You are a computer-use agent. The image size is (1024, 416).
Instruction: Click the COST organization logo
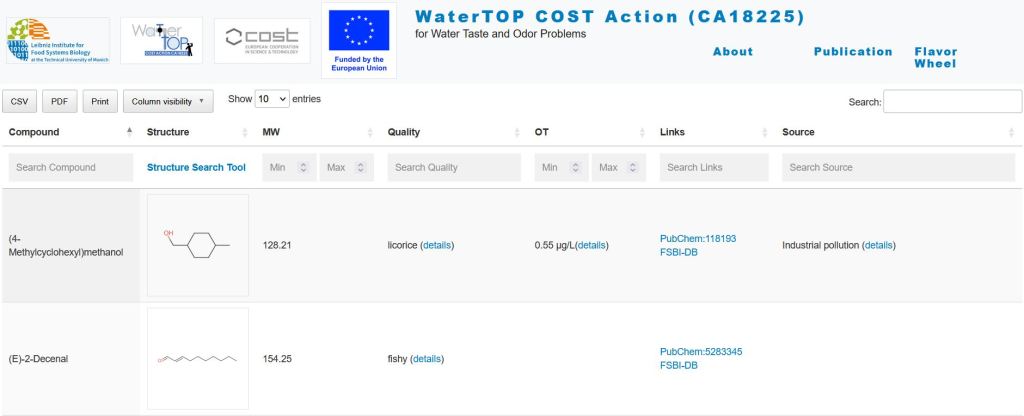262,40
